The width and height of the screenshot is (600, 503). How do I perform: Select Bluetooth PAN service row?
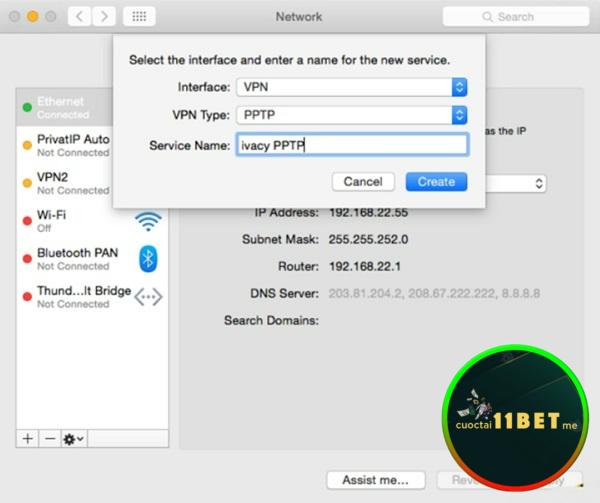(x=92, y=259)
